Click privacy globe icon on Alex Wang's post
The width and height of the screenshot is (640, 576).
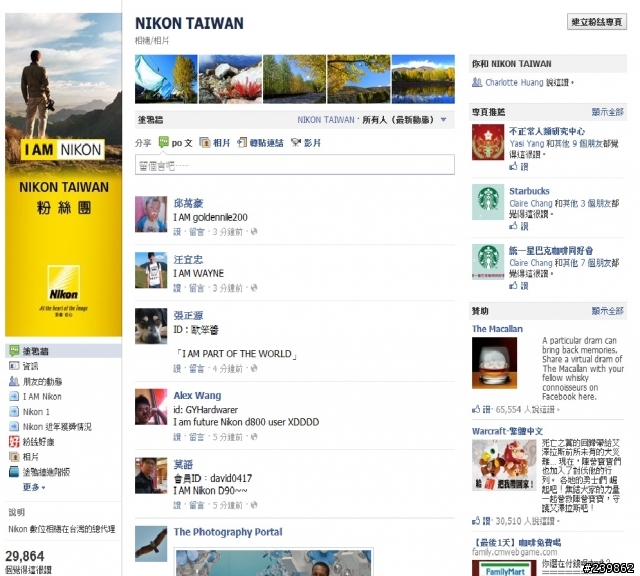tap(254, 437)
